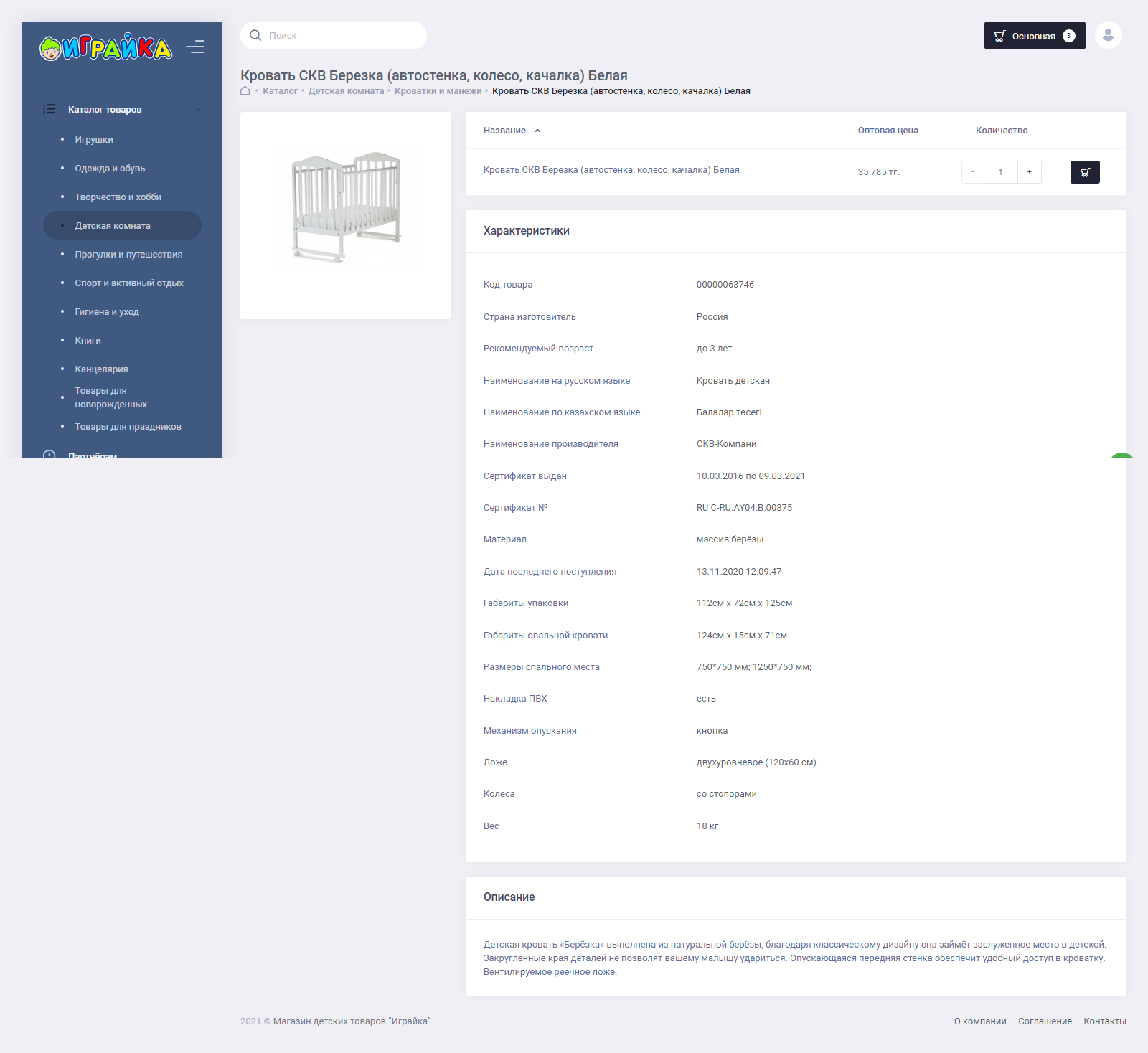Click the catalog list icon in sidebar

[49, 109]
